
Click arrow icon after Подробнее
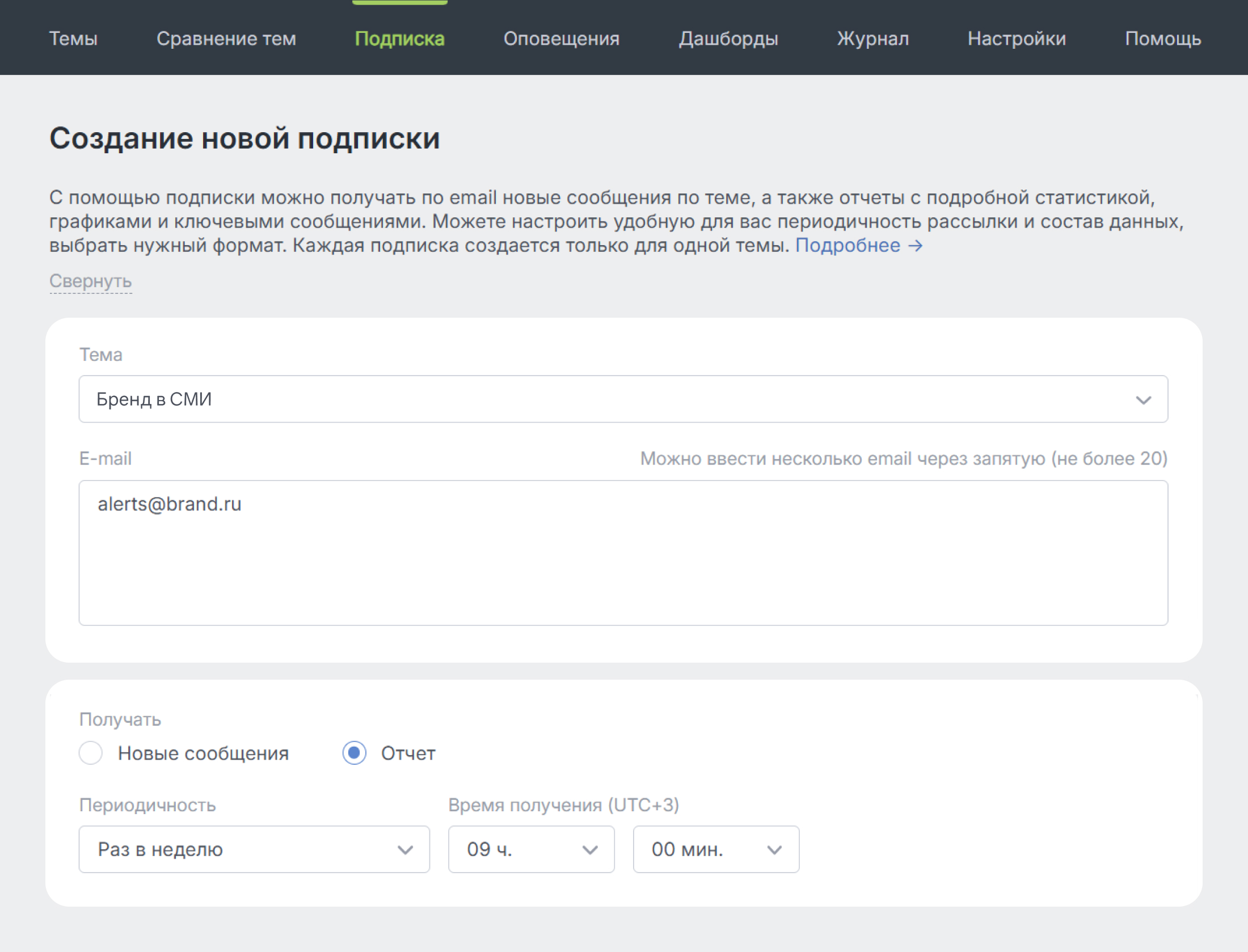click(x=916, y=246)
